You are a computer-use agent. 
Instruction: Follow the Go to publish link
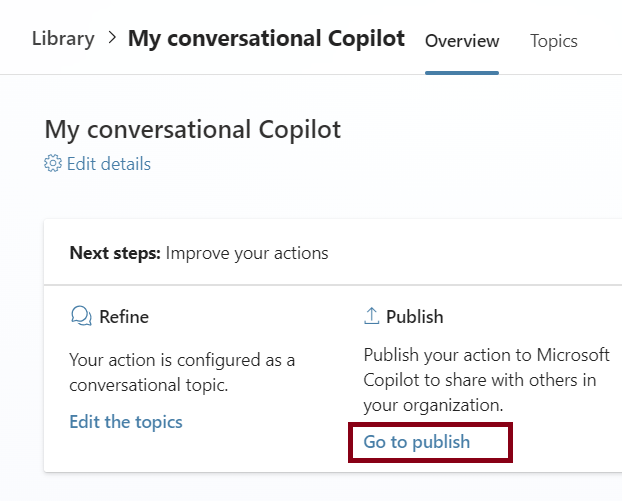[416, 441]
